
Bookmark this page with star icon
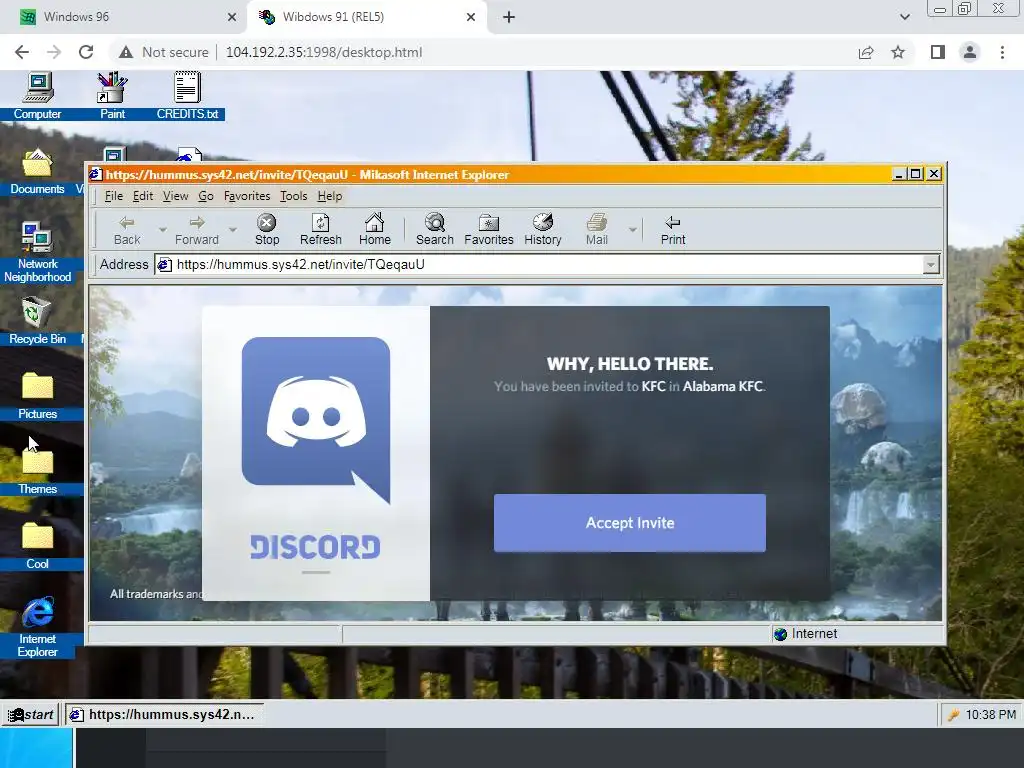898,52
